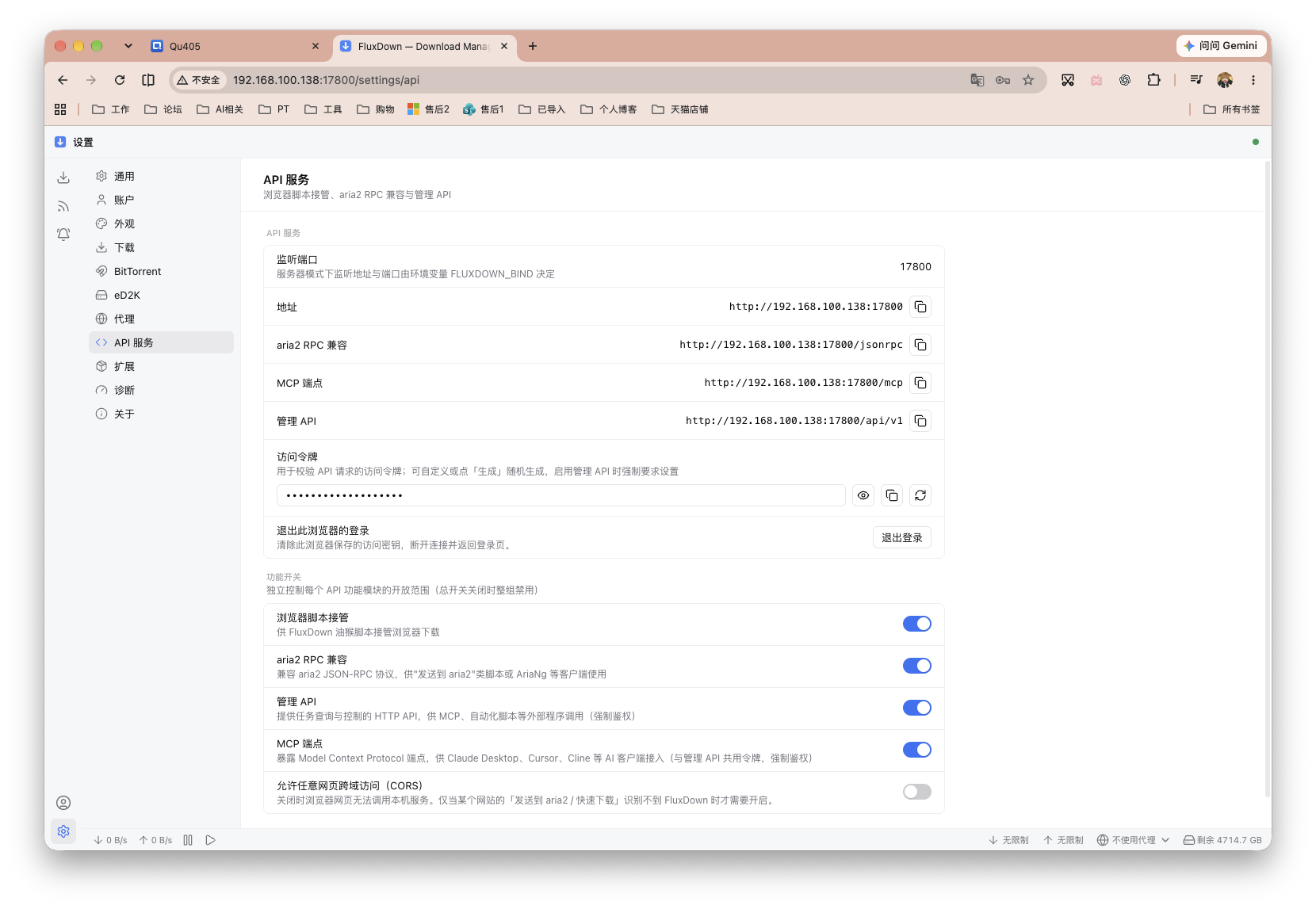
Task: Copy the 管理 API URL
Action: pos(920,421)
